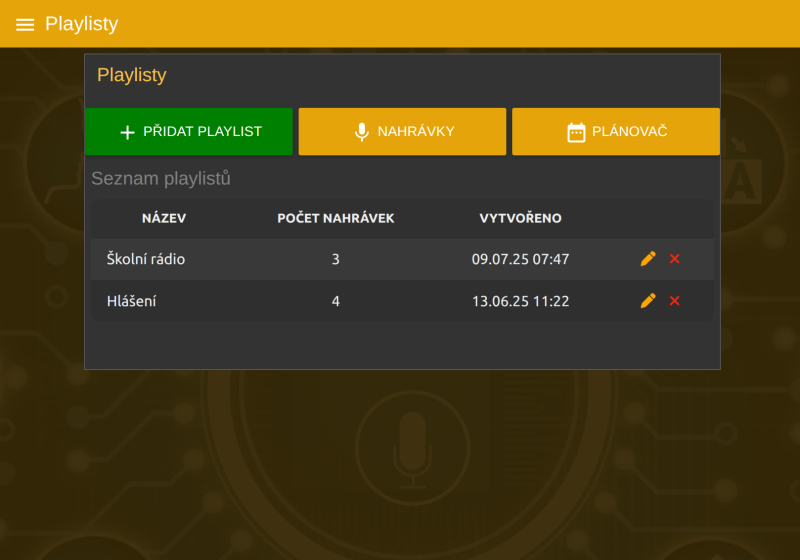
Task: Open the hamburger navigation menu
Action: pyautogui.click(x=25, y=24)
